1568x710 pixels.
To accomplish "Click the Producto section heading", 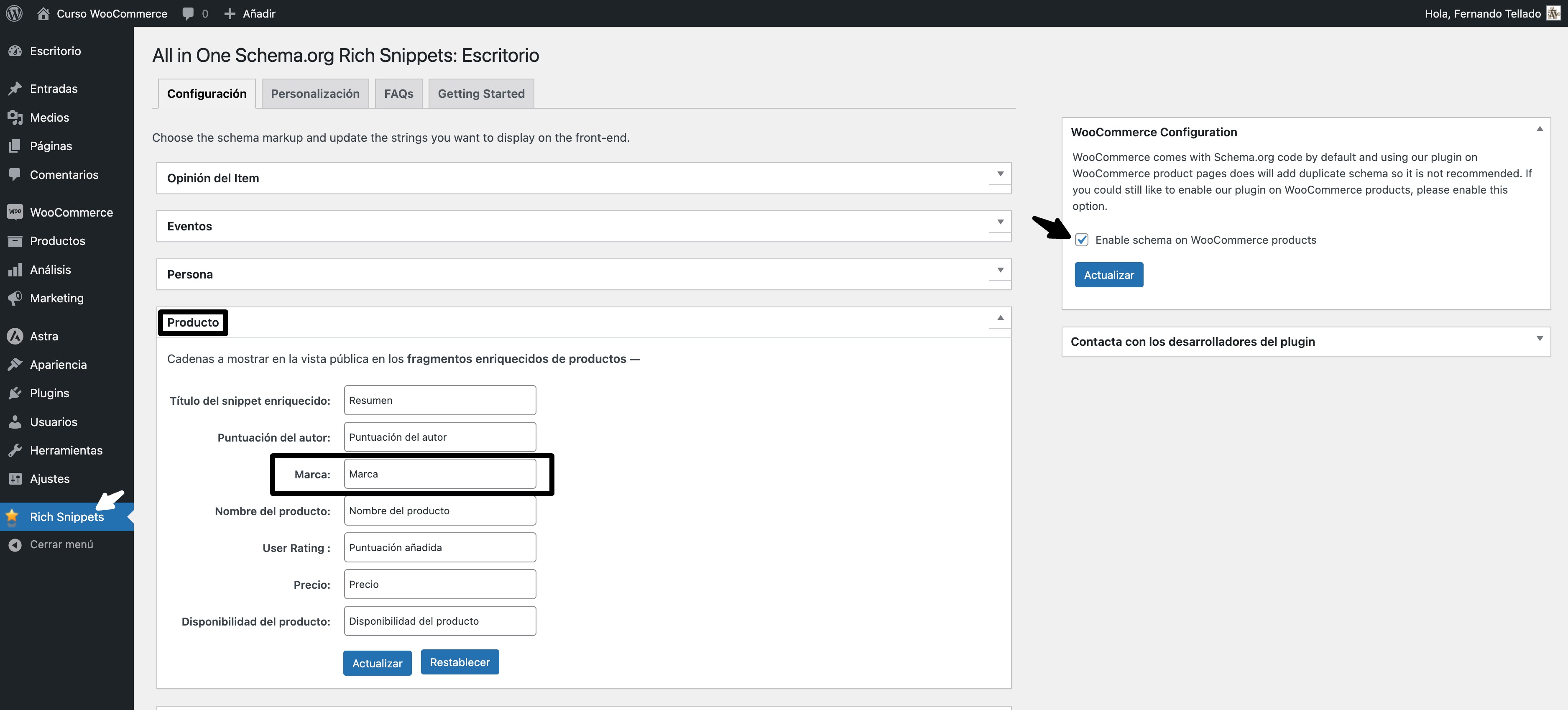I will click(x=193, y=323).
